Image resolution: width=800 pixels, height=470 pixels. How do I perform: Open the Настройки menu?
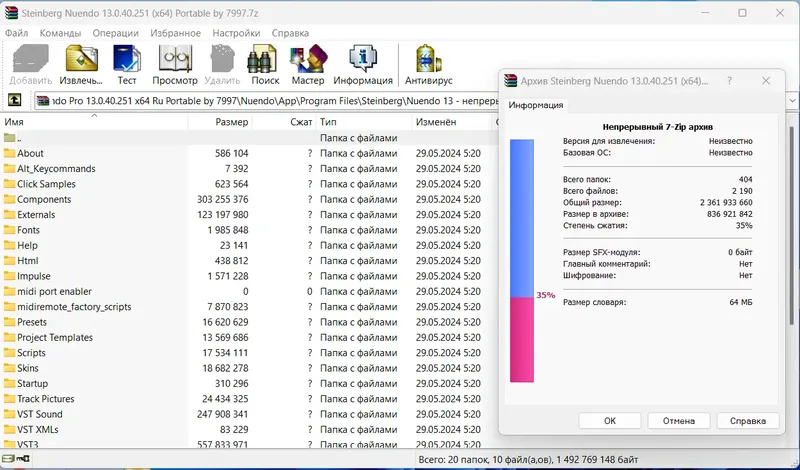coord(236,33)
